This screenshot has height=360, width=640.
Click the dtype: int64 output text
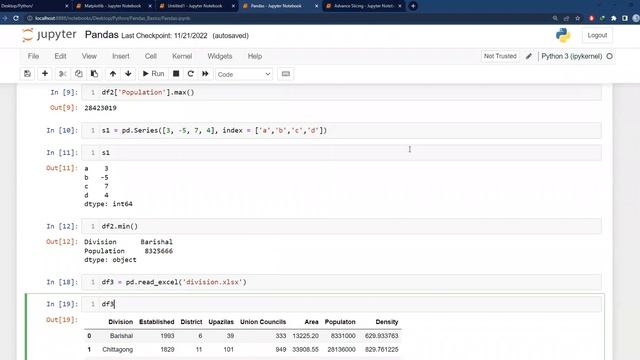pos(109,204)
